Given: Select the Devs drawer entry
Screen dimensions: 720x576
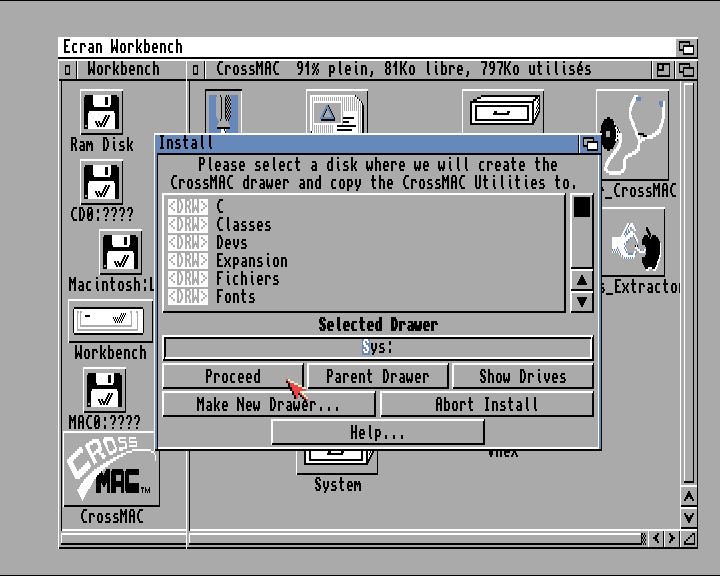Looking at the screenshot, I should (x=231, y=243).
